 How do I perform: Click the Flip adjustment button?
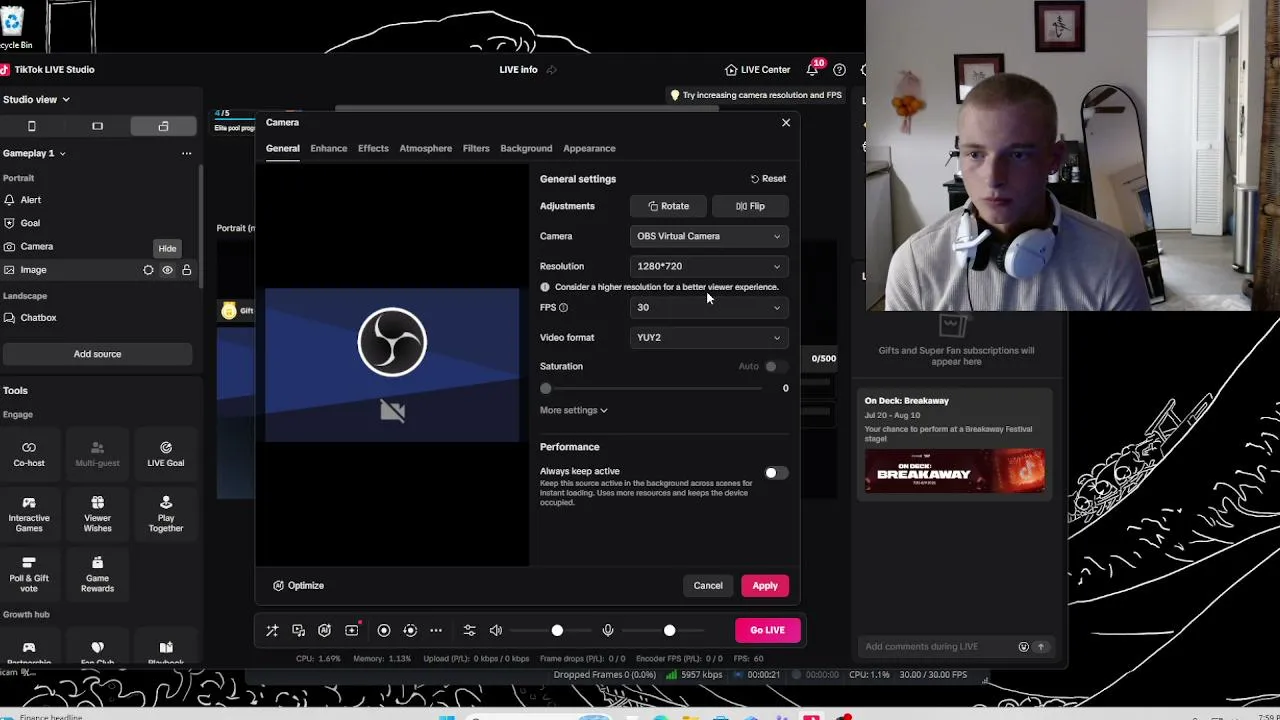(750, 206)
